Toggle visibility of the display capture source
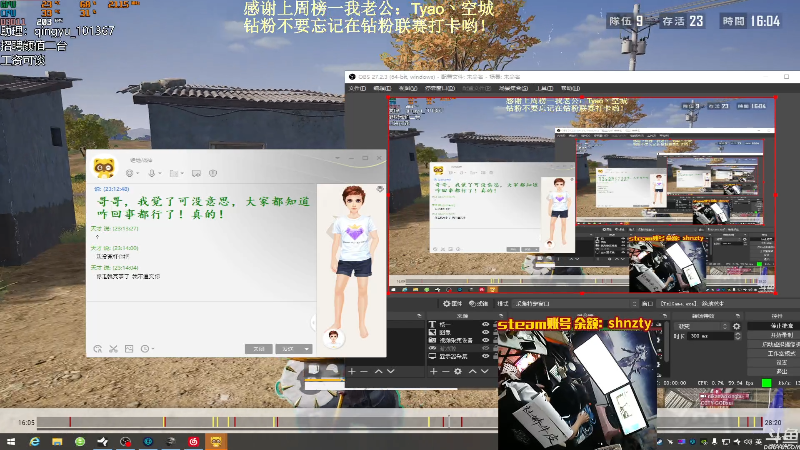Screen dimensions: 800x450 pos(485,356)
